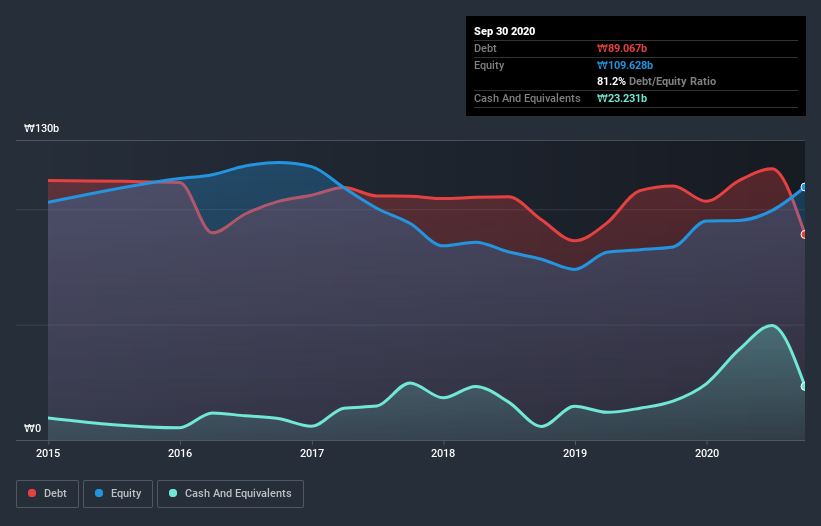Select the 2019 x-axis label
This screenshot has height=526, width=821.
(x=575, y=453)
